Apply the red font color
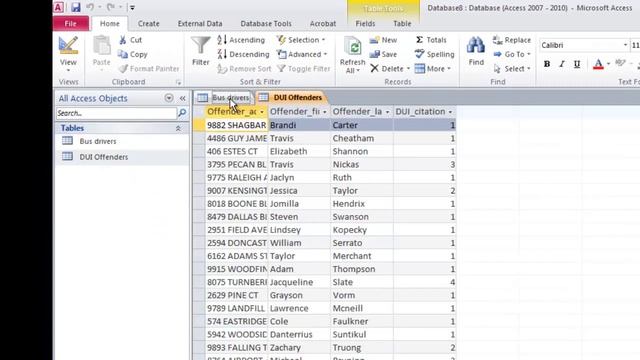This screenshot has height=360, width=640. [598, 64]
